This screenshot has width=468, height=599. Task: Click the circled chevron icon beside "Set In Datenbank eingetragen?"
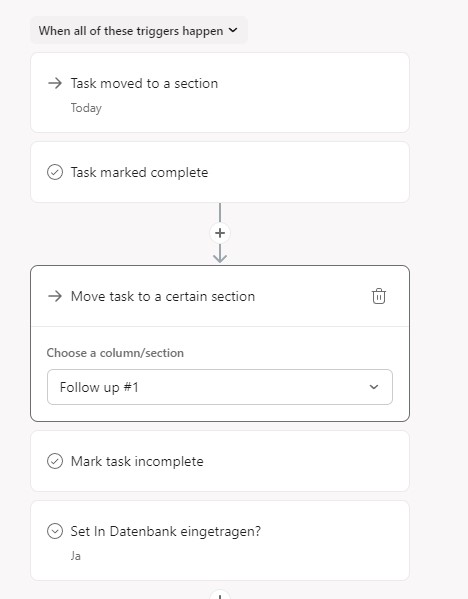[55, 531]
